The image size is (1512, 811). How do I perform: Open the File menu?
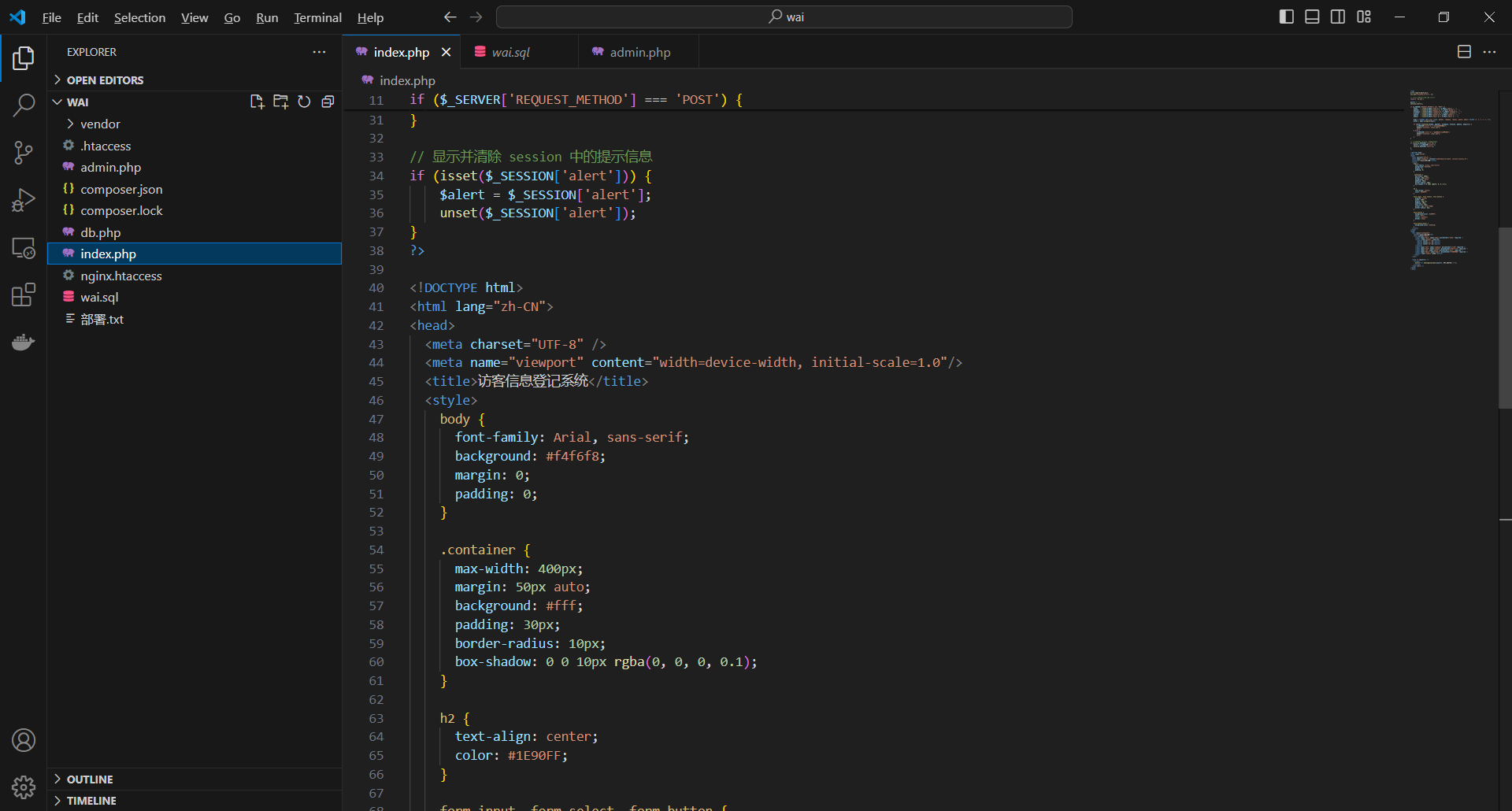coord(51,17)
